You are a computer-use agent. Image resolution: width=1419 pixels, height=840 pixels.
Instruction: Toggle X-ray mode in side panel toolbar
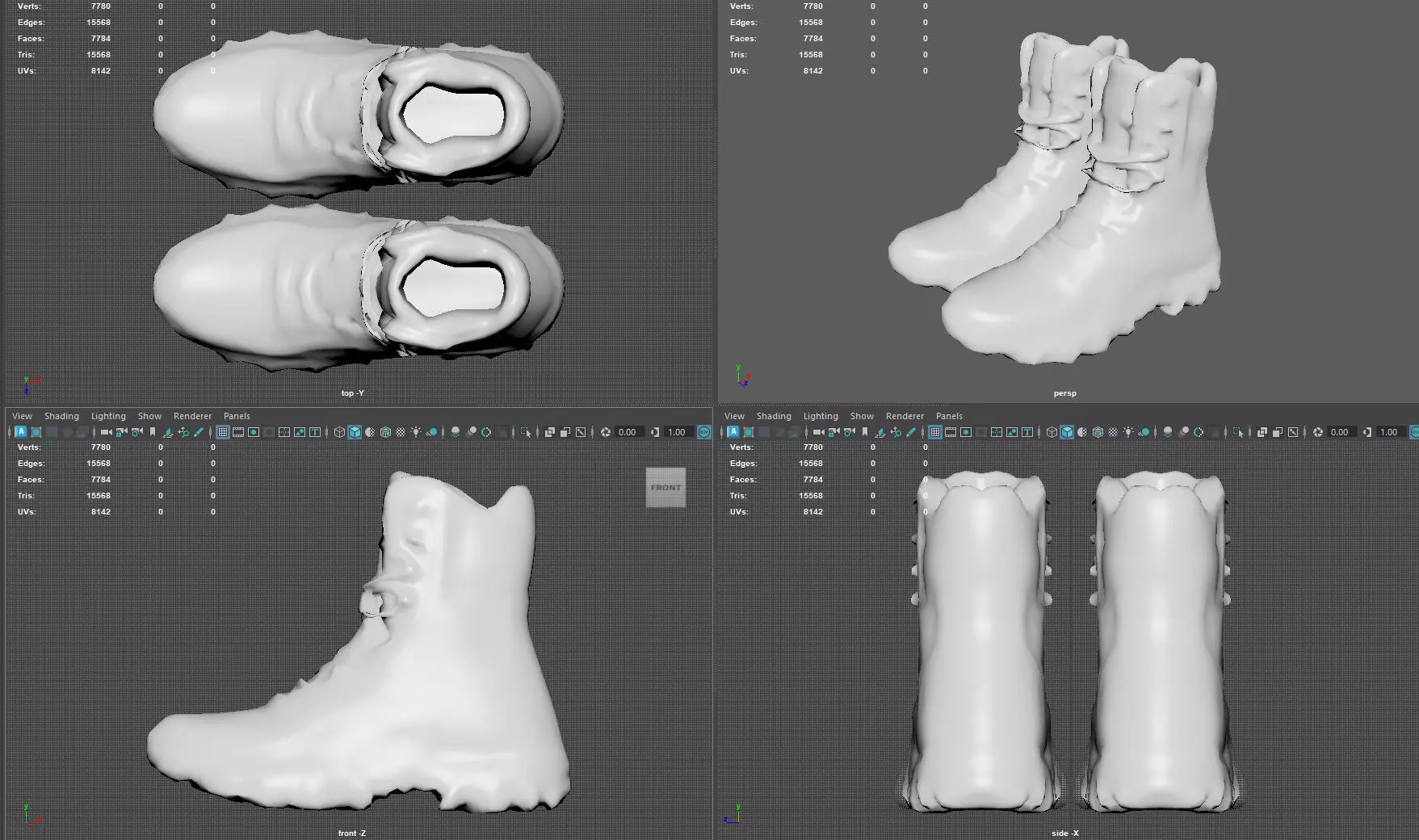click(x=1262, y=432)
